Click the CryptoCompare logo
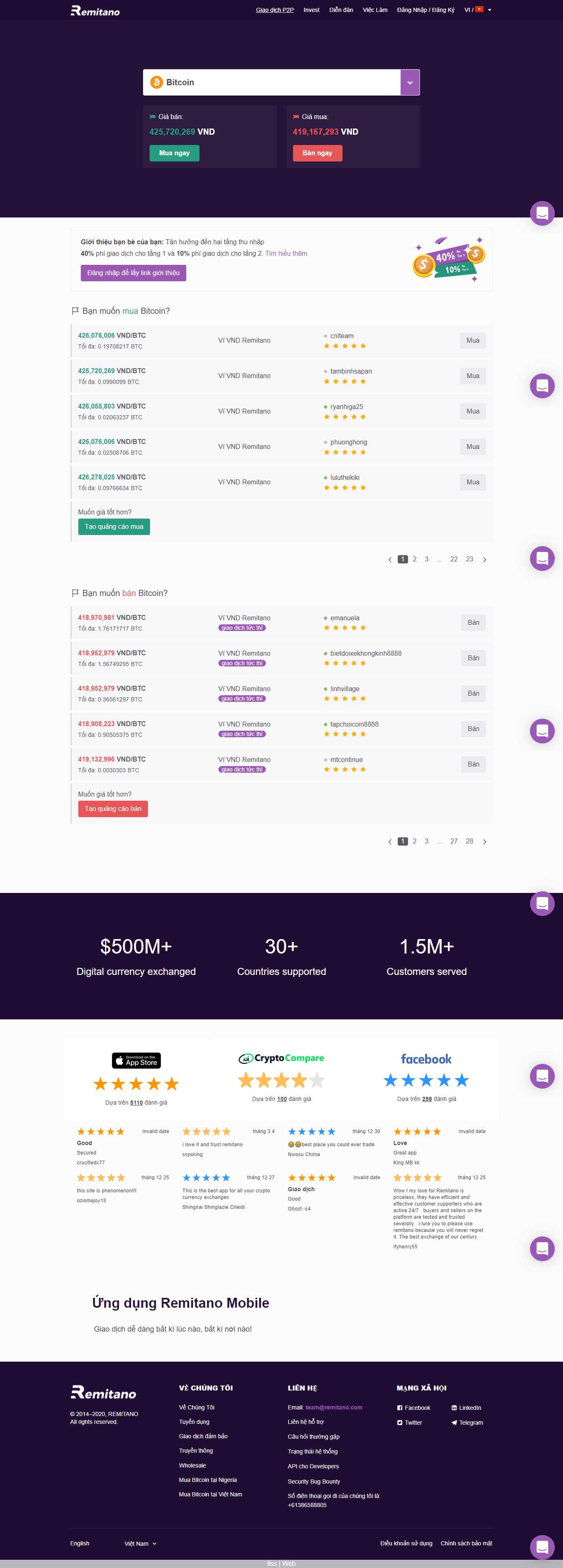Screen dimensions: 563x1568 tap(281, 1058)
